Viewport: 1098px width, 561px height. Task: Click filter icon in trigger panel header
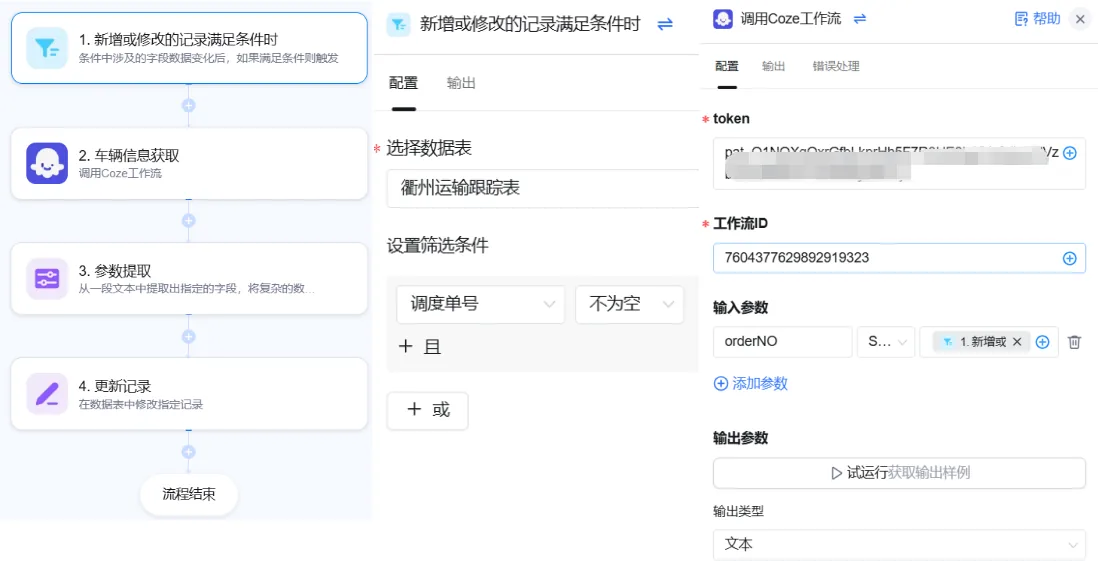coord(398,25)
